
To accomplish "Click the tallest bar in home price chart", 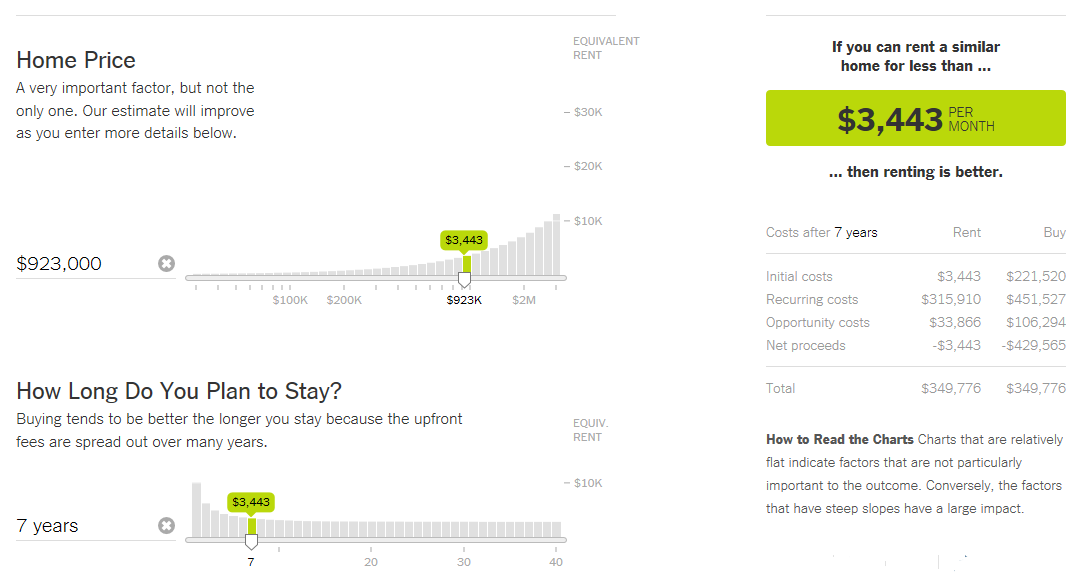I will click(556, 245).
